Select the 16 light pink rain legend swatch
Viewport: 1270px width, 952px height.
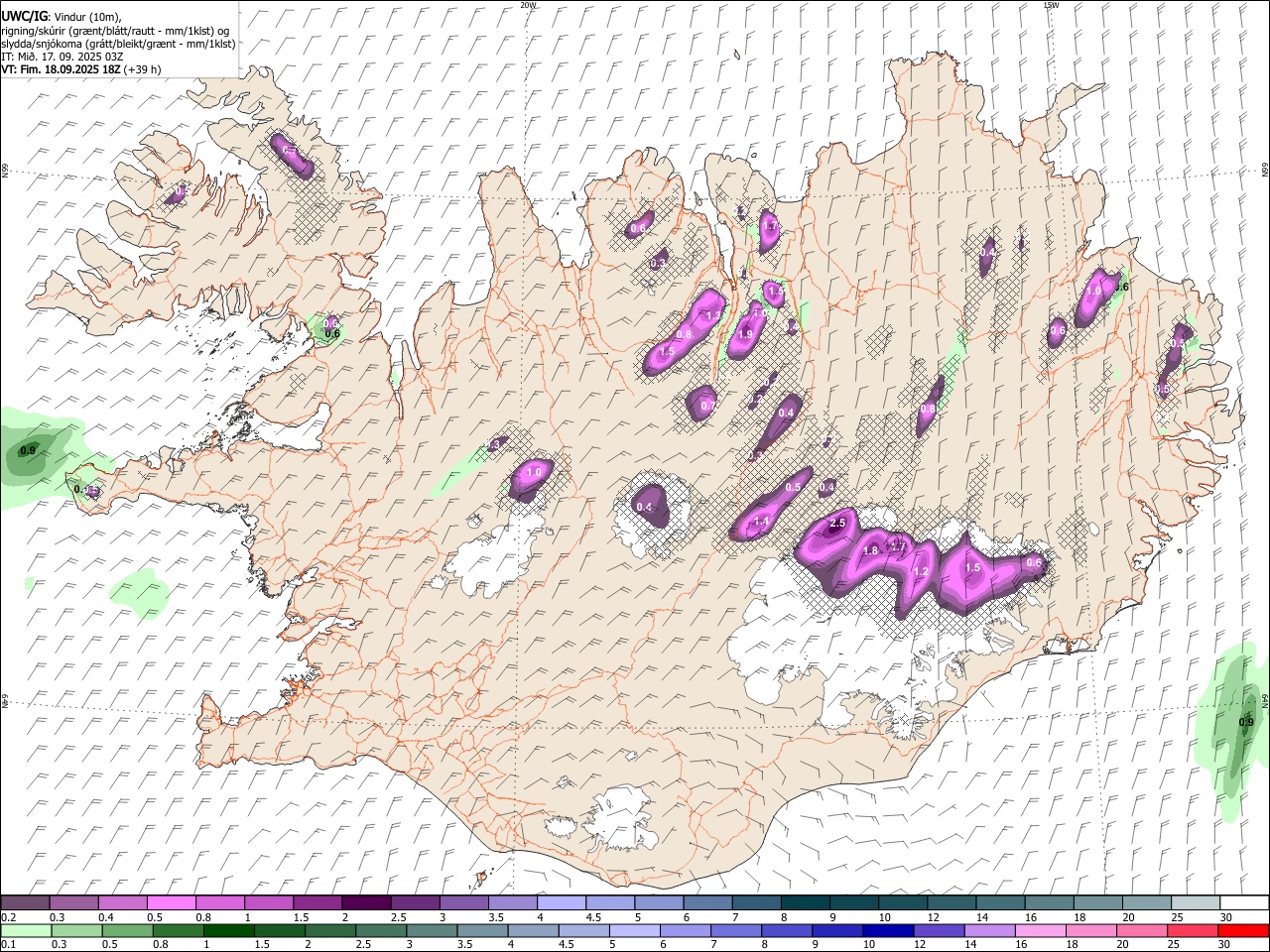[1039, 930]
